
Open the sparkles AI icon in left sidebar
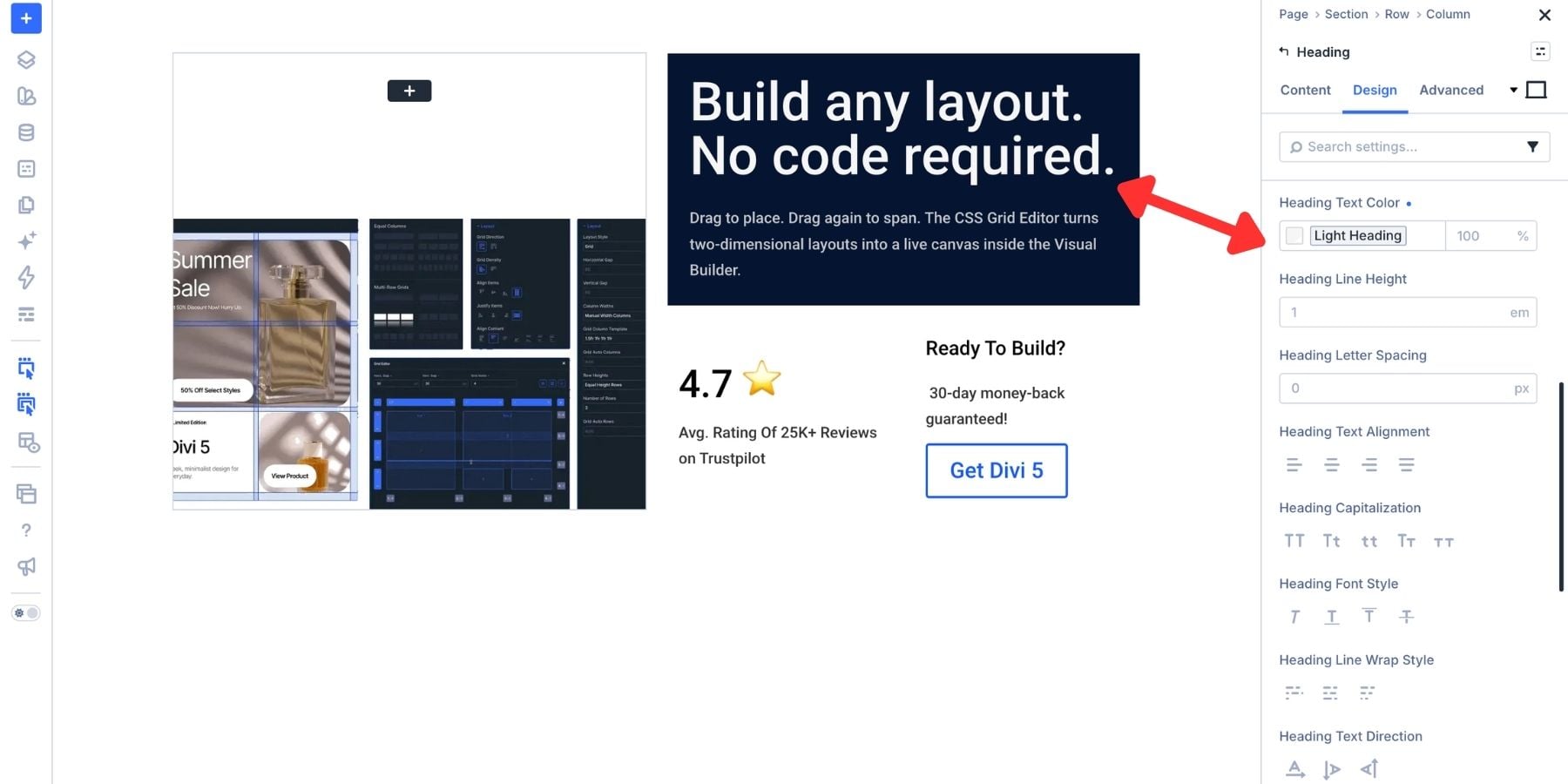tap(26, 240)
